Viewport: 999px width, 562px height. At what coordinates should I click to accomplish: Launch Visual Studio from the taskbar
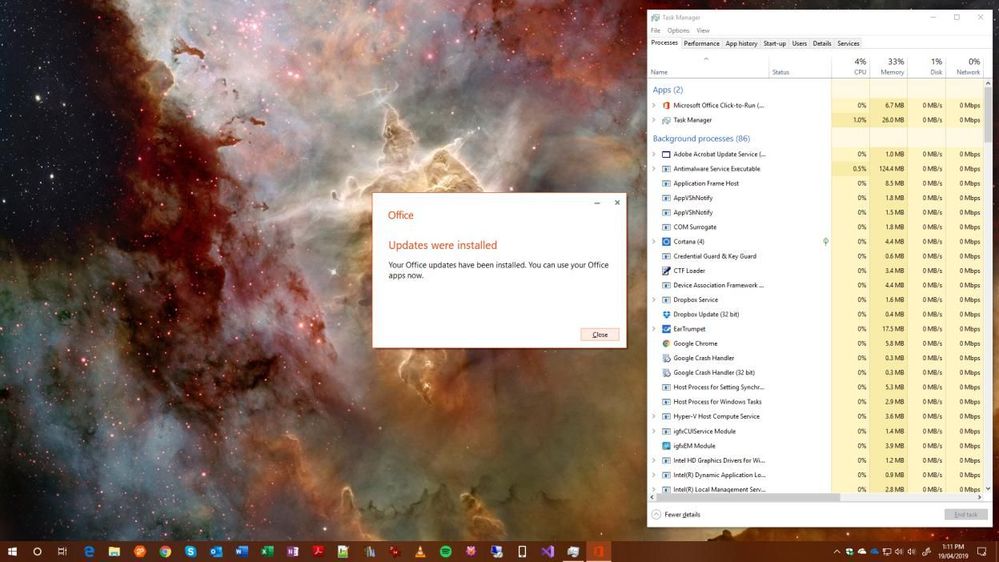[x=547, y=551]
